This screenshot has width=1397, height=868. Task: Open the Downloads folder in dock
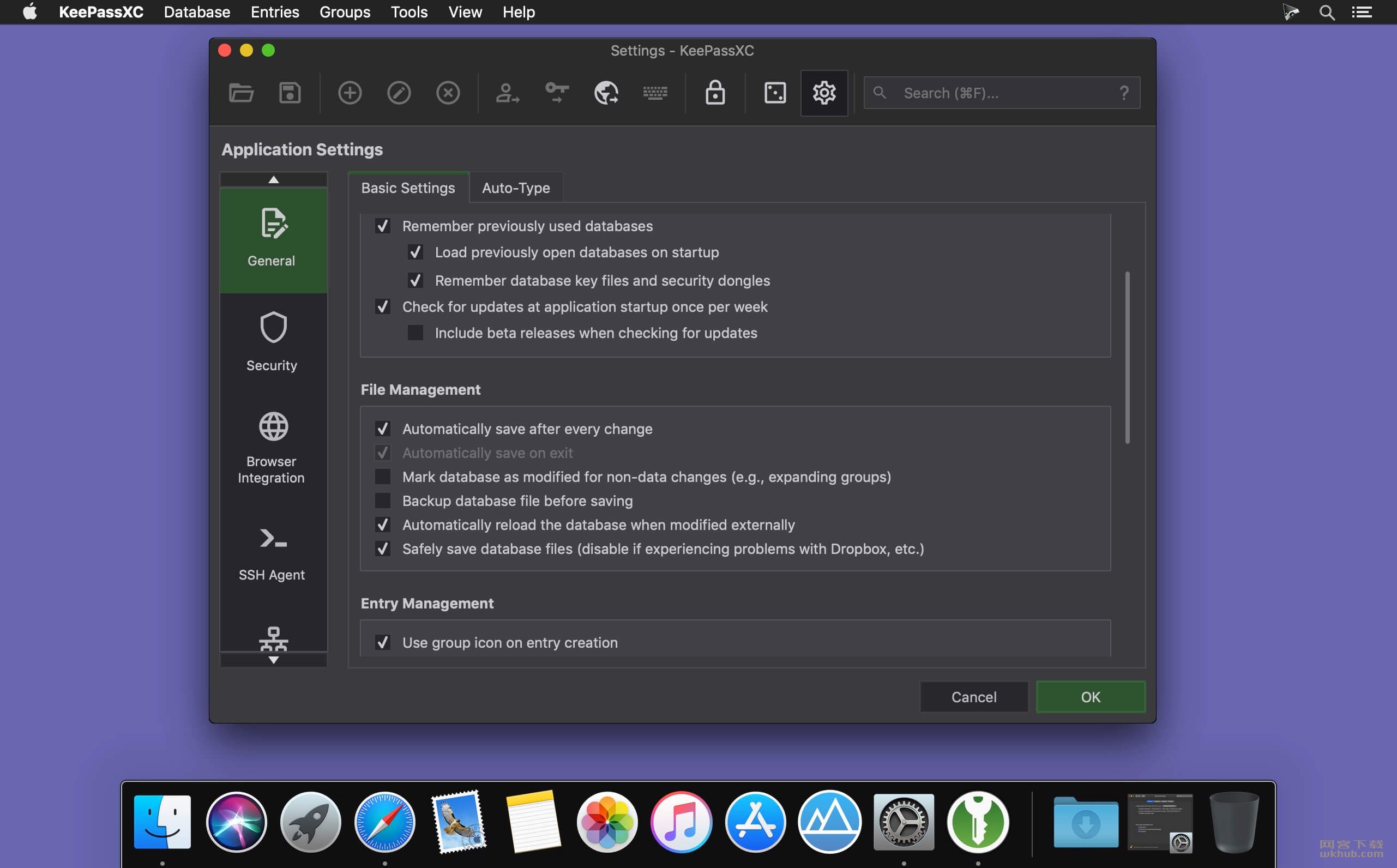(x=1085, y=822)
